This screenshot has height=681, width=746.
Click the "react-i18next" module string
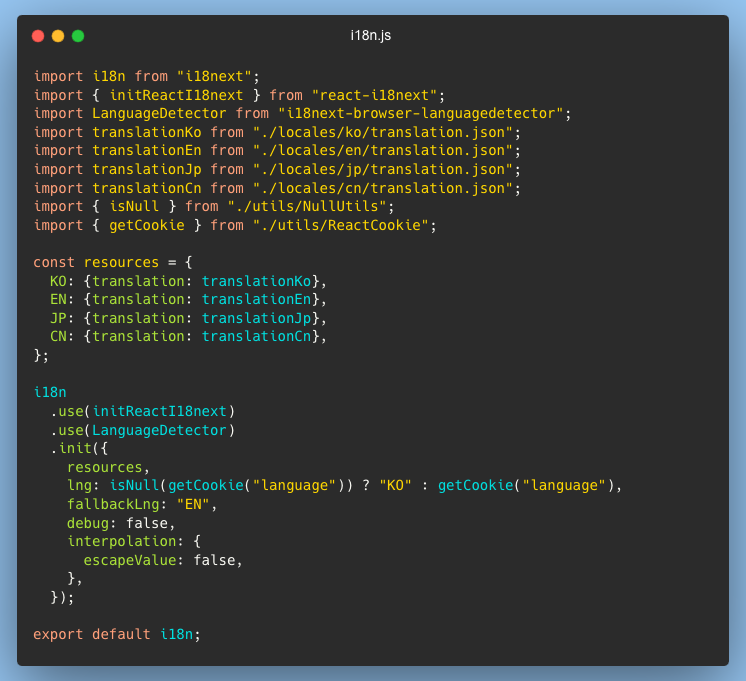tap(374, 95)
